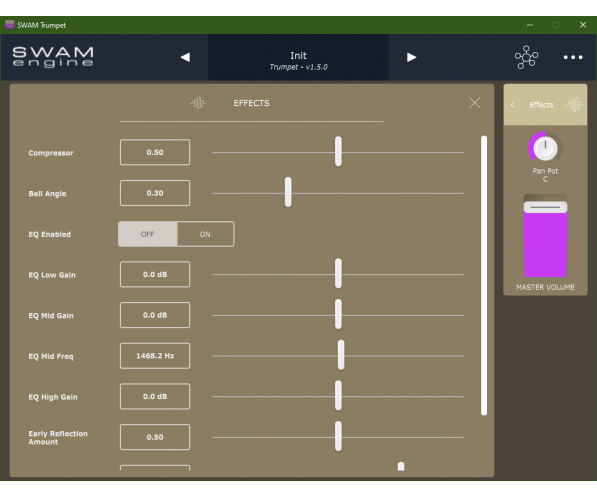
Task: Click the Compressor value field 0.50
Action: click(155, 152)
